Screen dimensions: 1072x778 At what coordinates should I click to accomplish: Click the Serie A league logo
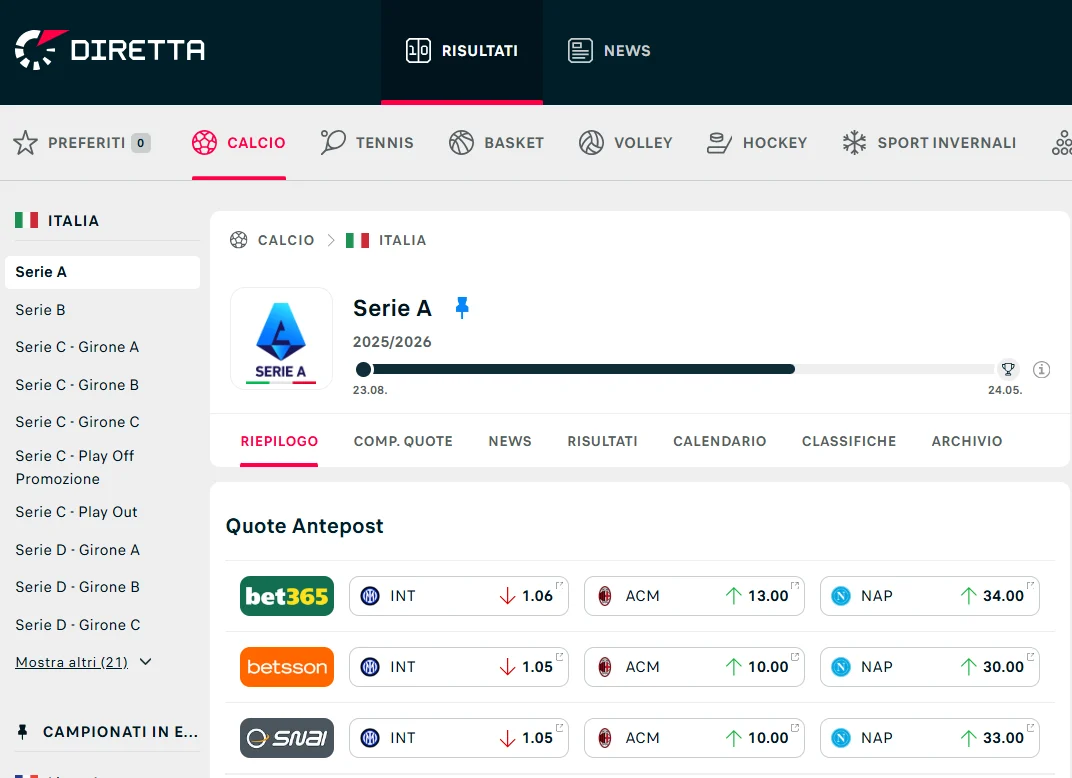(x=281, y=339)
